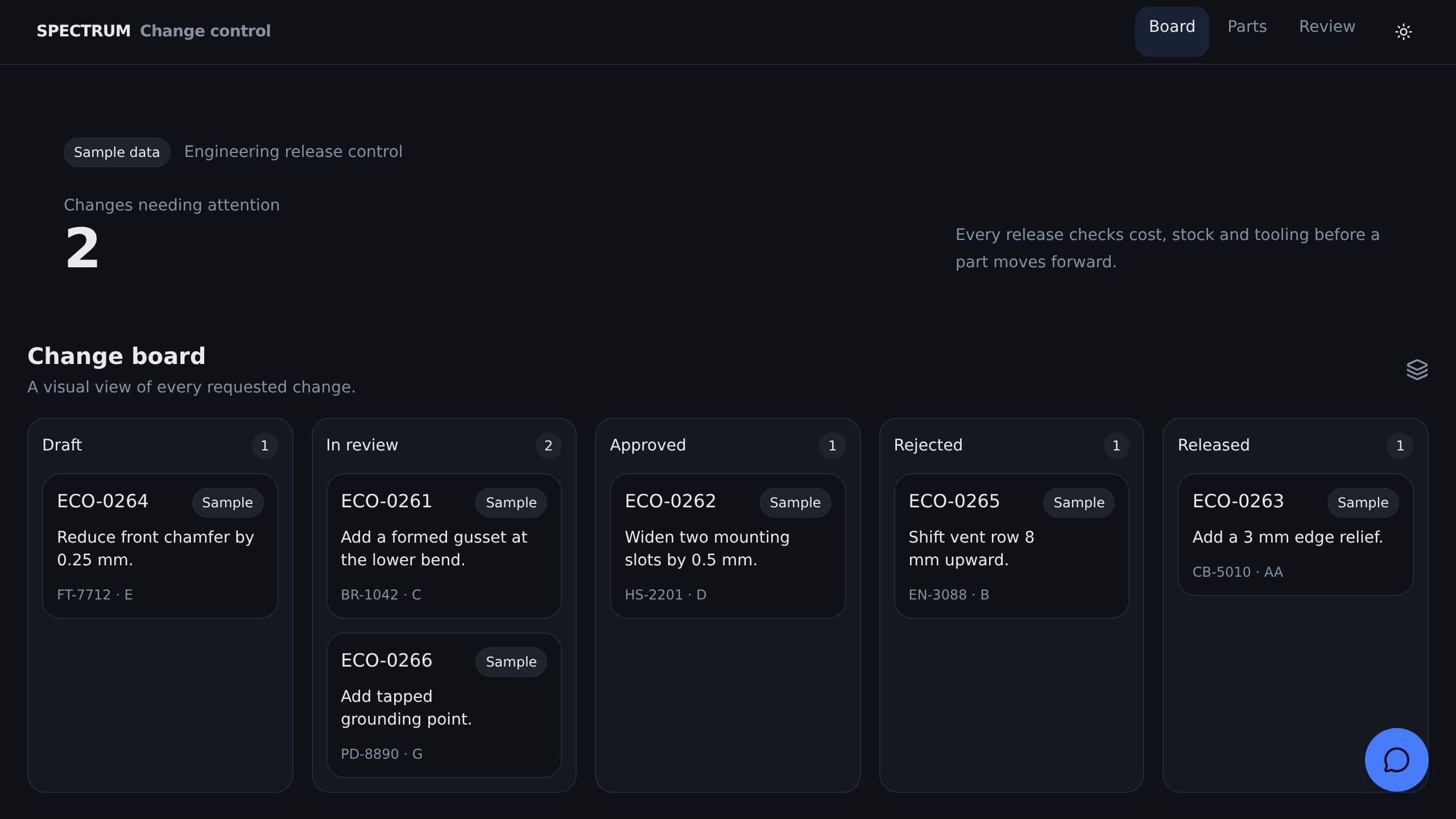Click the Sample tag on ECO-0261
This screenshot has width=1456, height=819.
(x=511, y=503)
